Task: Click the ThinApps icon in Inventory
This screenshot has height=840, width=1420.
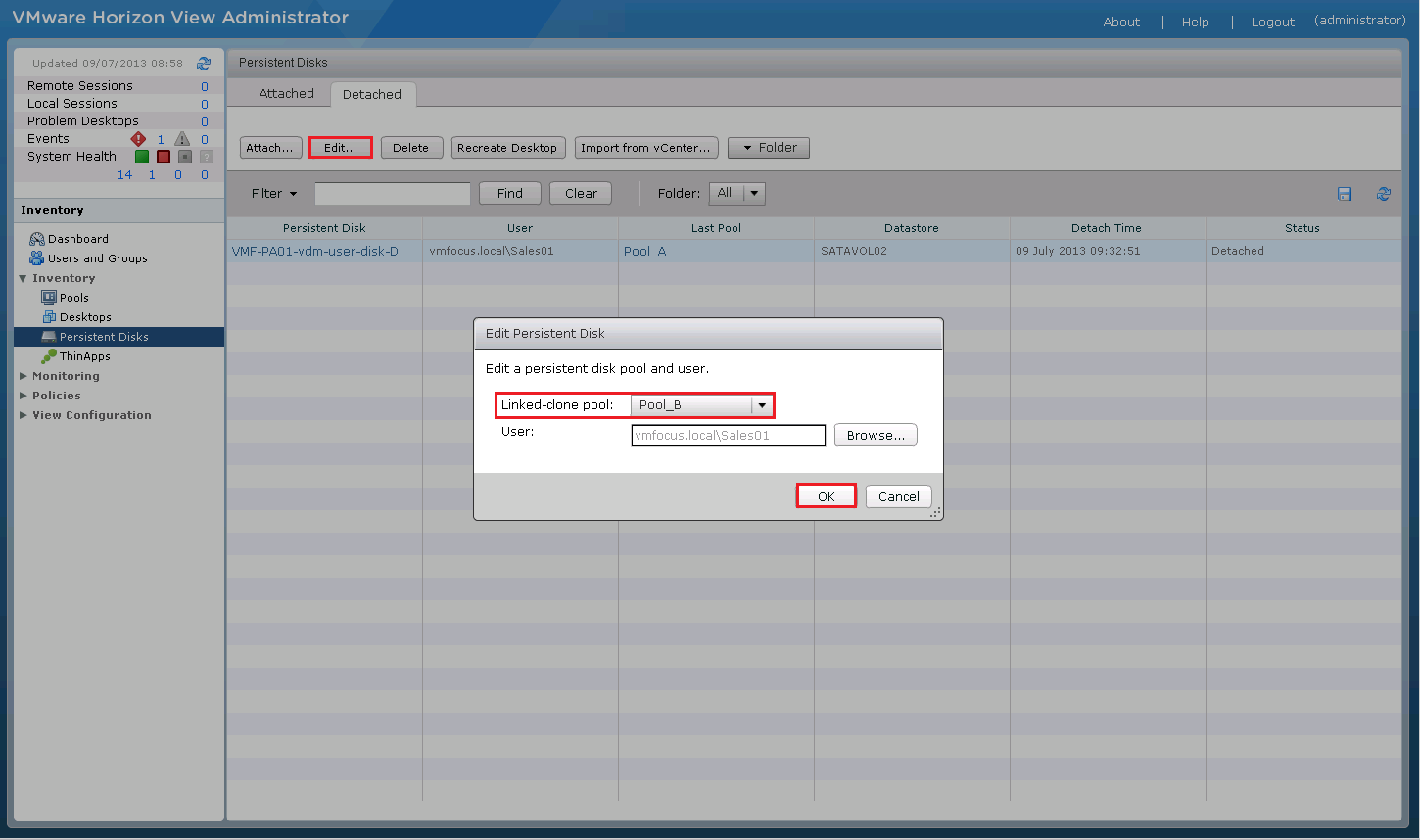Action: pos(48,356)
